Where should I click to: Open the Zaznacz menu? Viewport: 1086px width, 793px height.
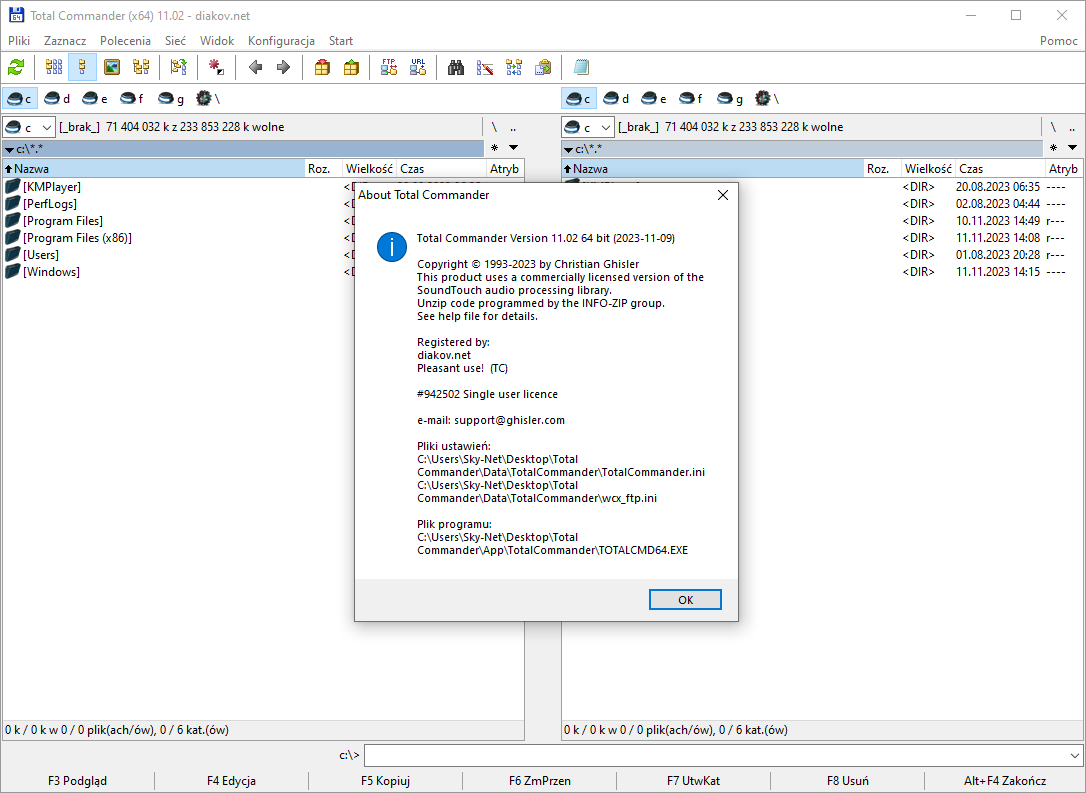click(65, 41)
